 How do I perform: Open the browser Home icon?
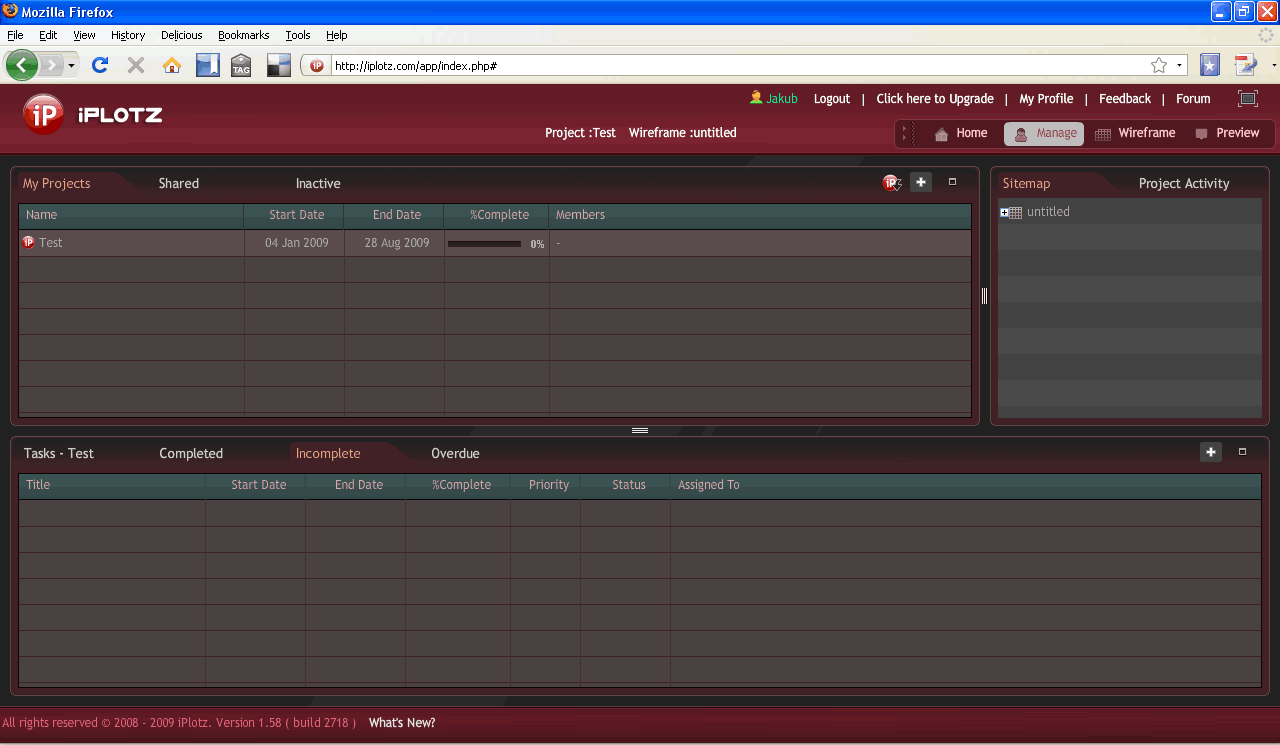coord(172,65)
